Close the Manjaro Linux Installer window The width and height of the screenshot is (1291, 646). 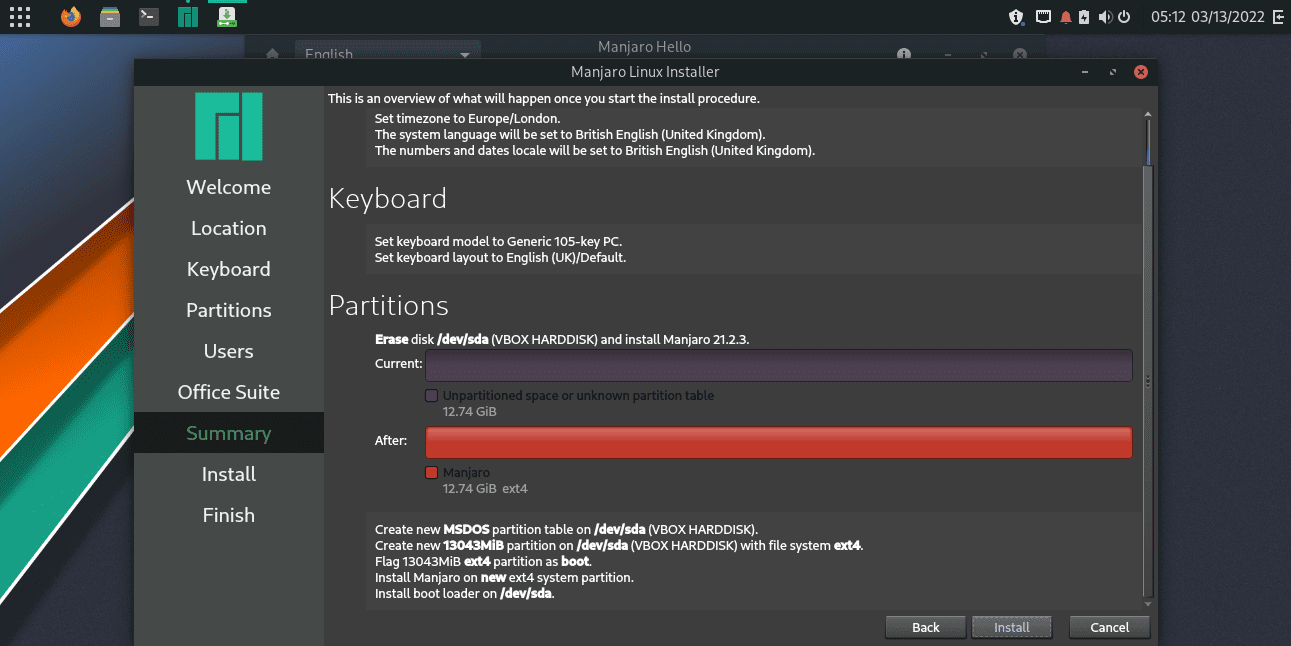pos(1141,72)
